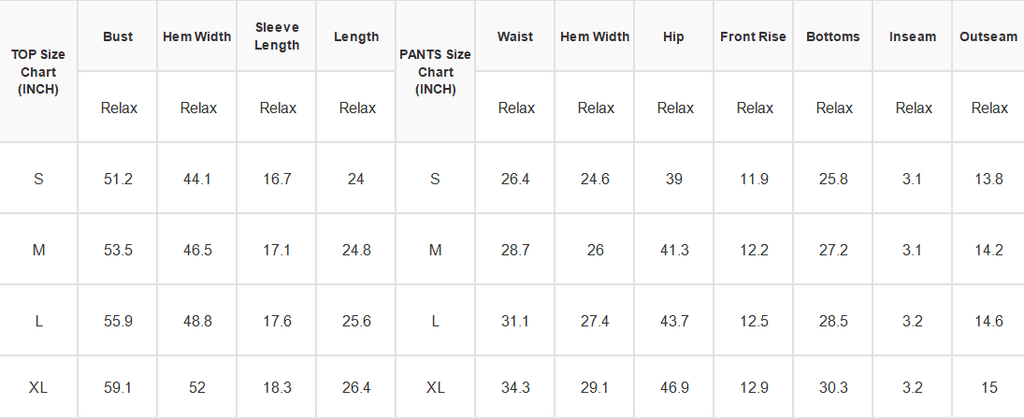The width and height of the screenshot is (1024, 419).
Task: Select the Bust column header
Action: point(118,36)
